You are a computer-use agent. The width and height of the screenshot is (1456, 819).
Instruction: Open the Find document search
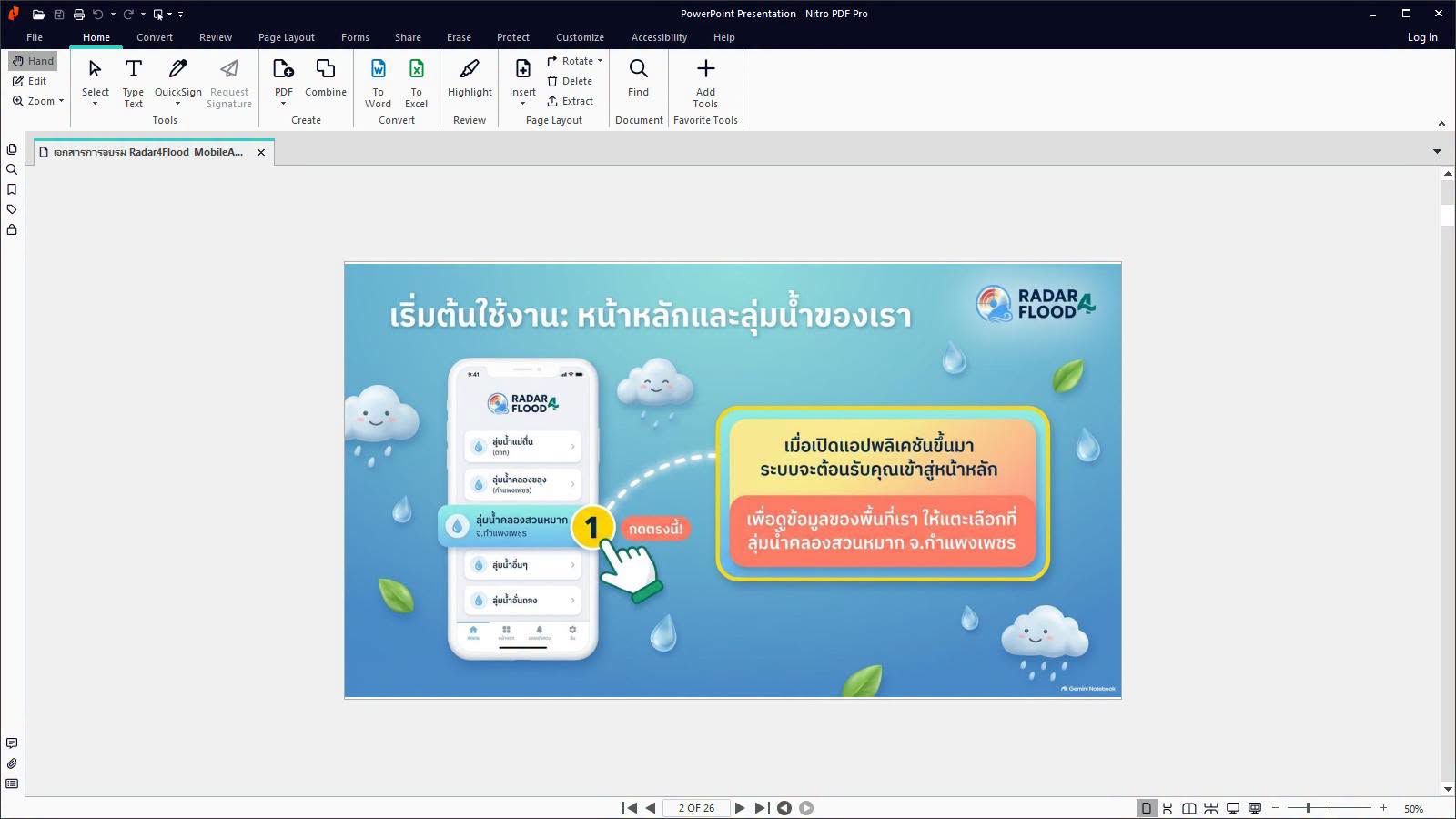point(638,78)
